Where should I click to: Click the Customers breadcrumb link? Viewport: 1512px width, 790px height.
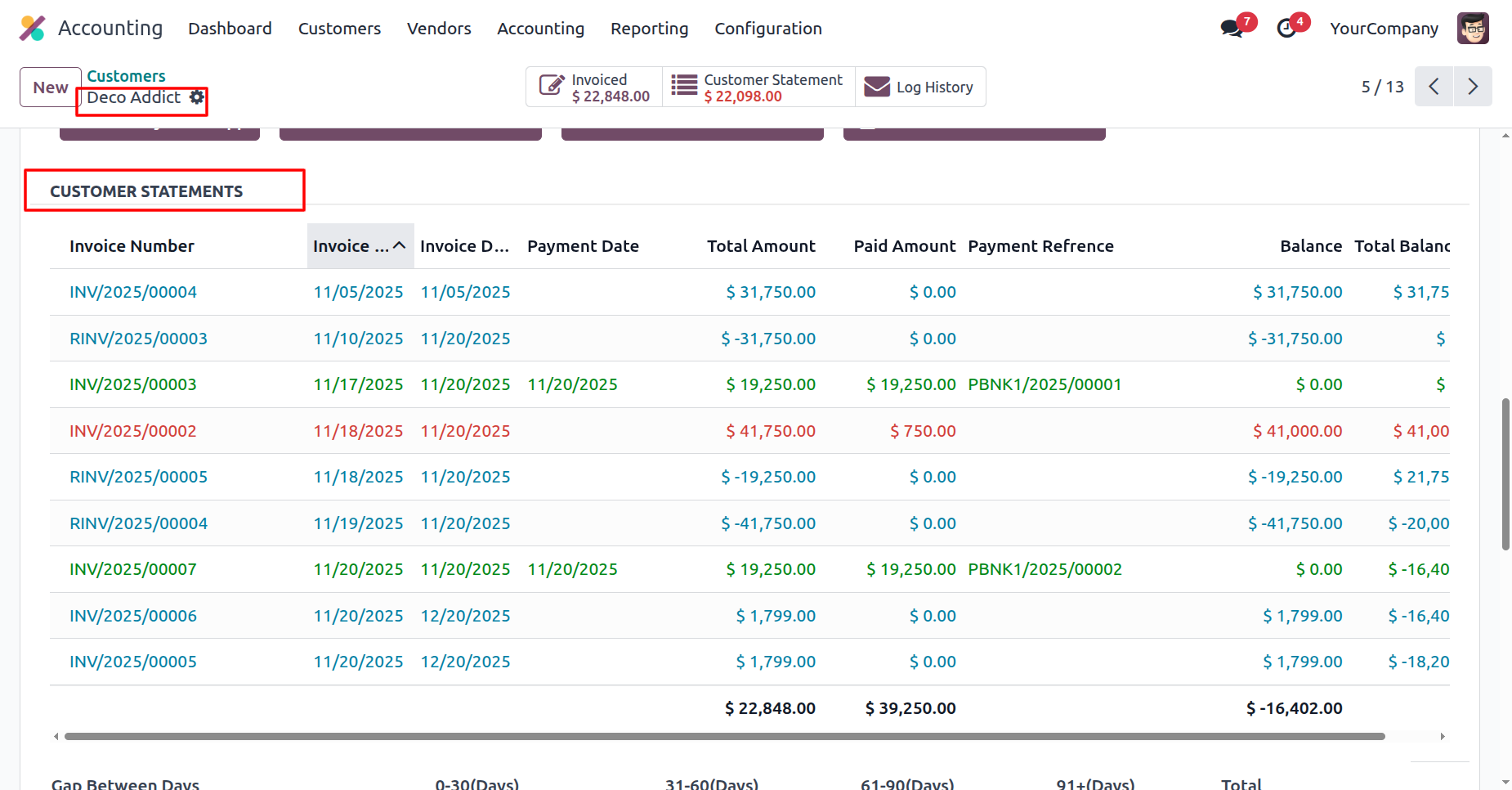click(126, 76)
